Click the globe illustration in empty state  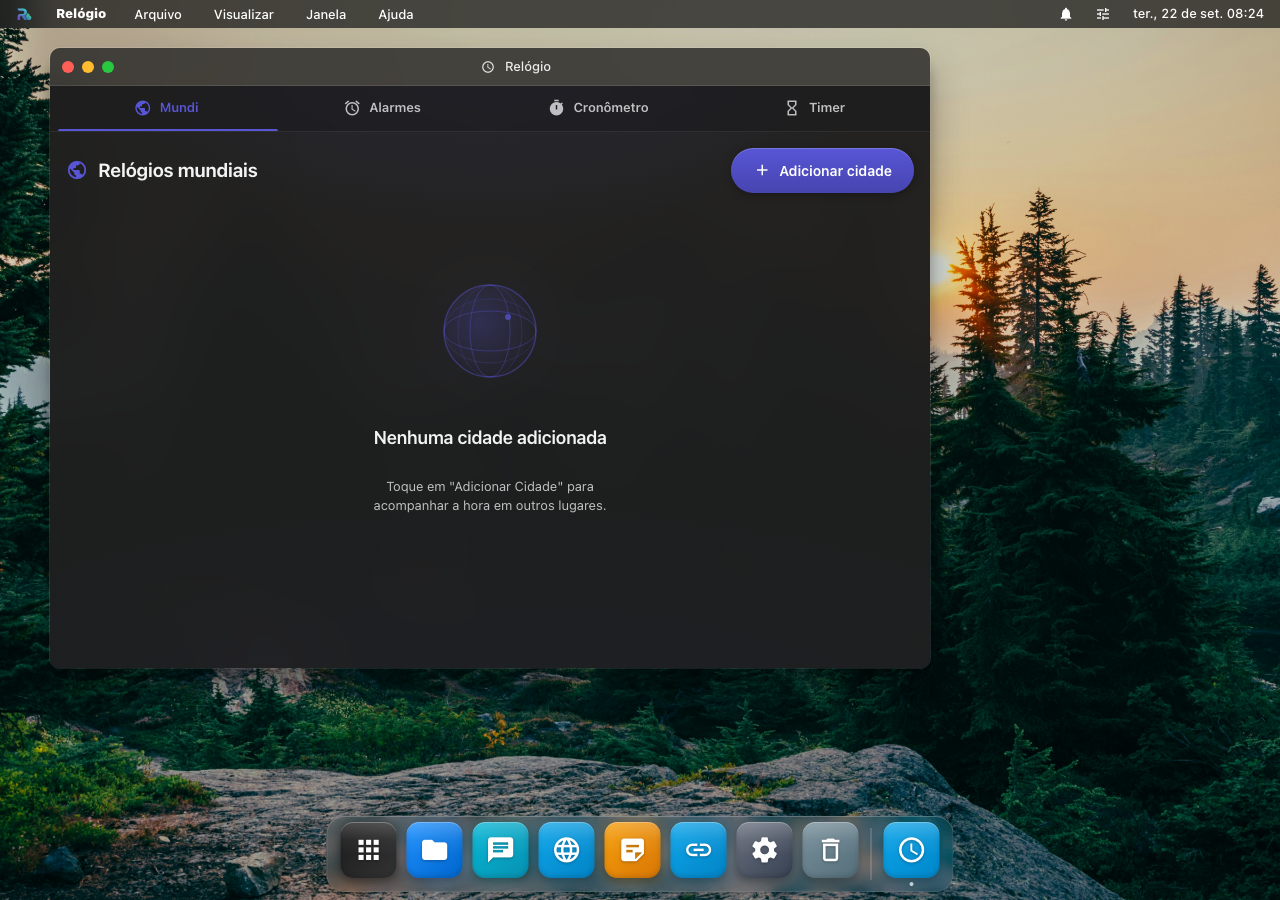(x=490, y=331)
